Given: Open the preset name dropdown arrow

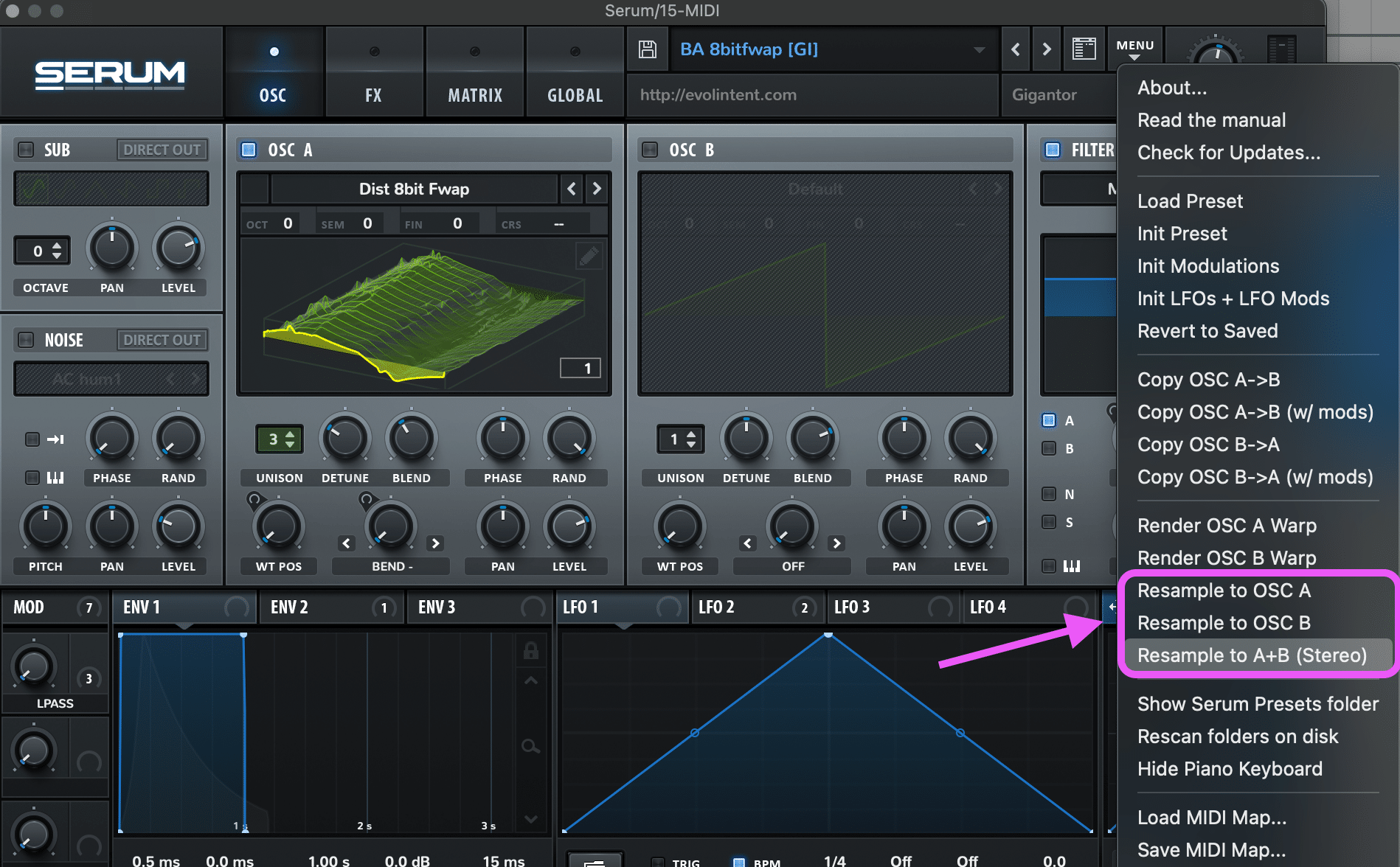Looking at the screenshot, I should pyautogui.click(x=979, y=49).
